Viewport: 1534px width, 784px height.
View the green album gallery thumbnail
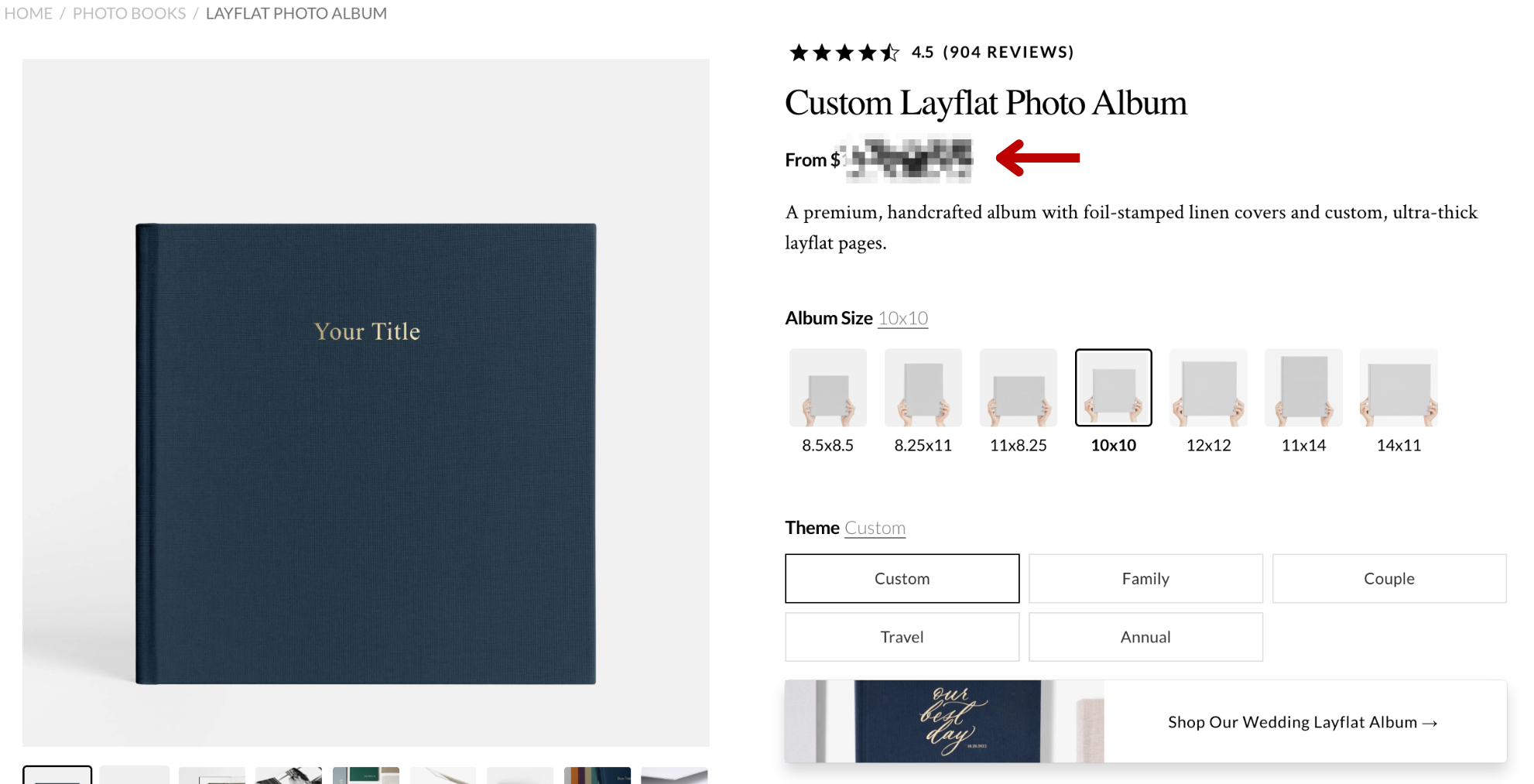pos(365,775)
